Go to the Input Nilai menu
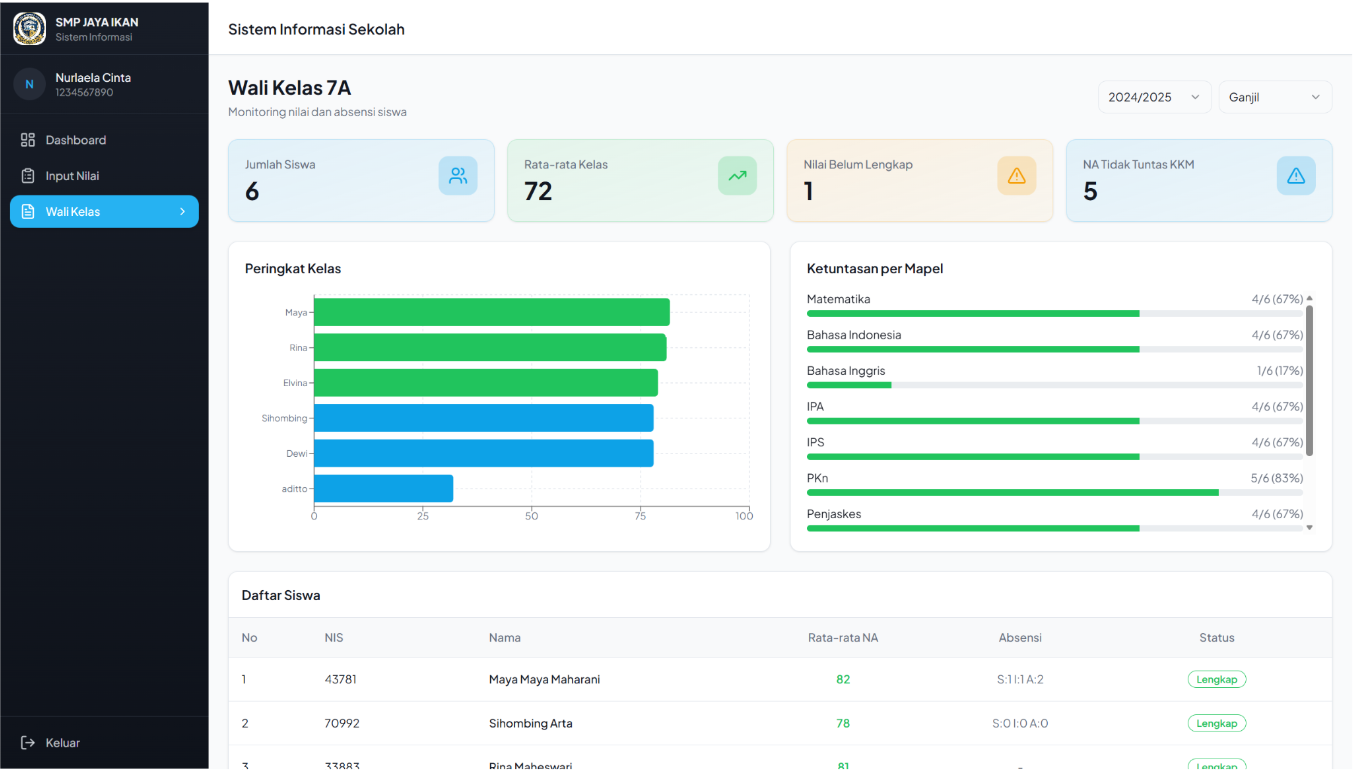1354x772 pixels. coord(104,176)
